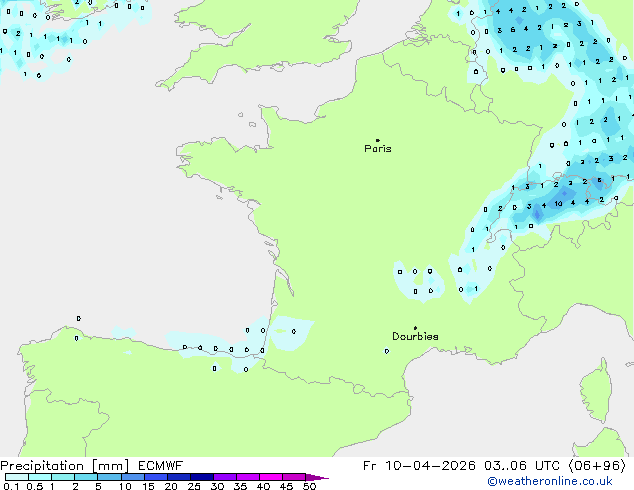Click the '0.1' legend scale label

click(11, 486)
